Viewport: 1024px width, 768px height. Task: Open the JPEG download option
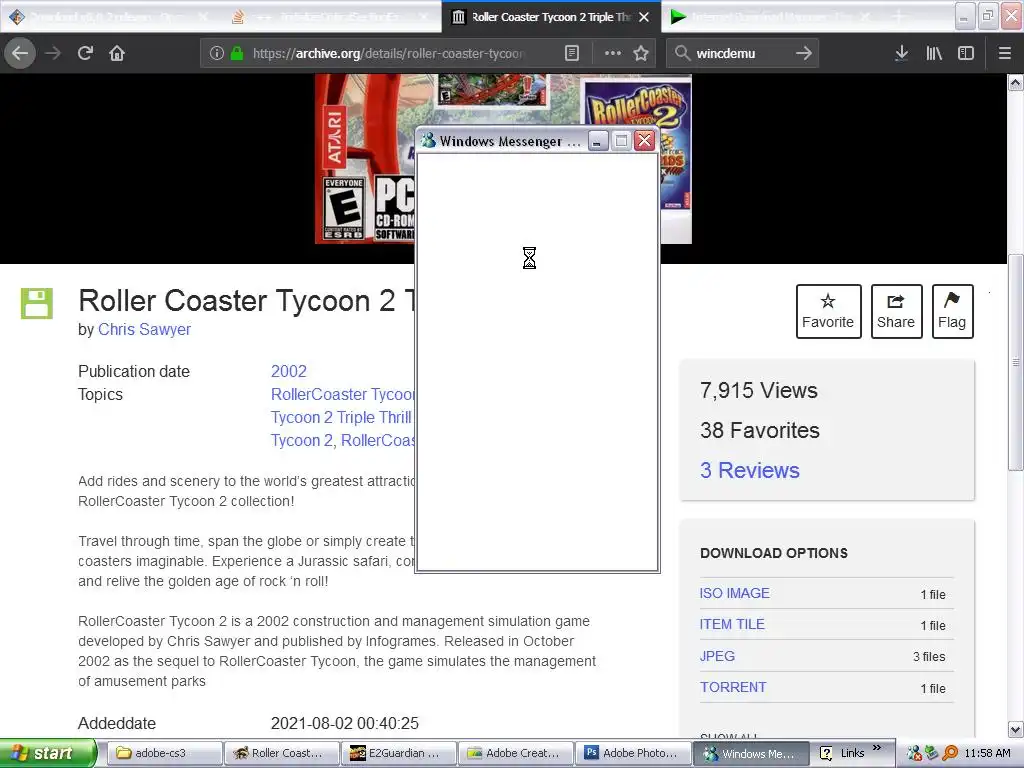pyautogui.click(x=717, y=656)
